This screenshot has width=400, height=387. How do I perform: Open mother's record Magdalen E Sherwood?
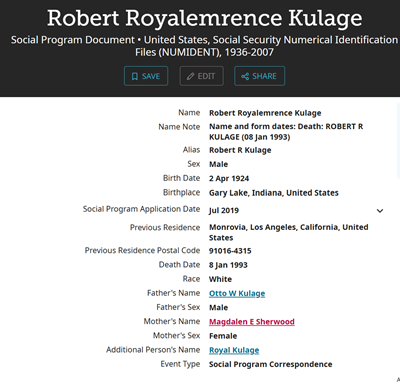click(252, 322)
